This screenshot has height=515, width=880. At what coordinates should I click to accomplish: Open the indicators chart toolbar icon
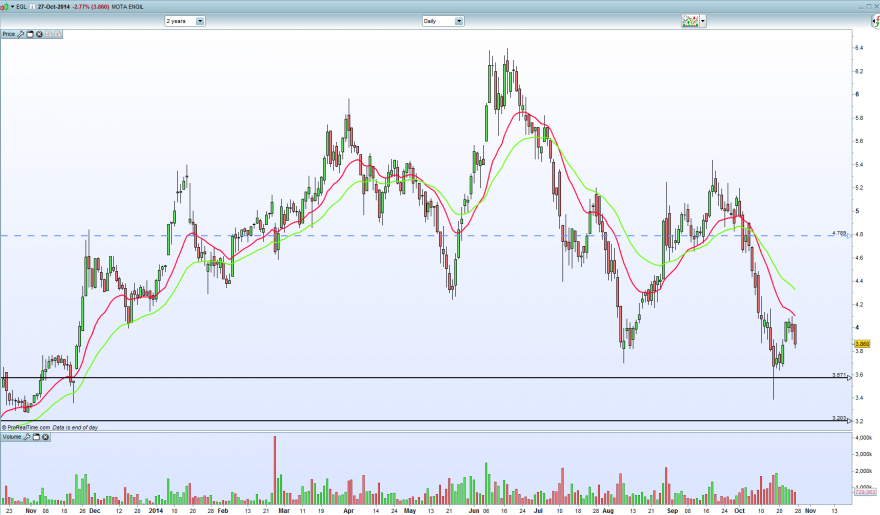pyautogui.click(x=690, y=21)
